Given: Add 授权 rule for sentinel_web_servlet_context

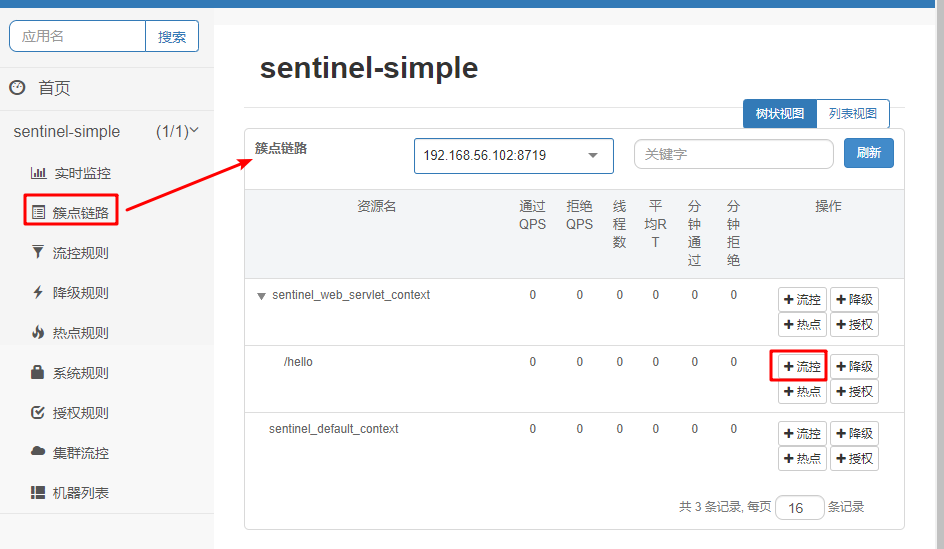Looking at the screenshot, I should 854,324.
